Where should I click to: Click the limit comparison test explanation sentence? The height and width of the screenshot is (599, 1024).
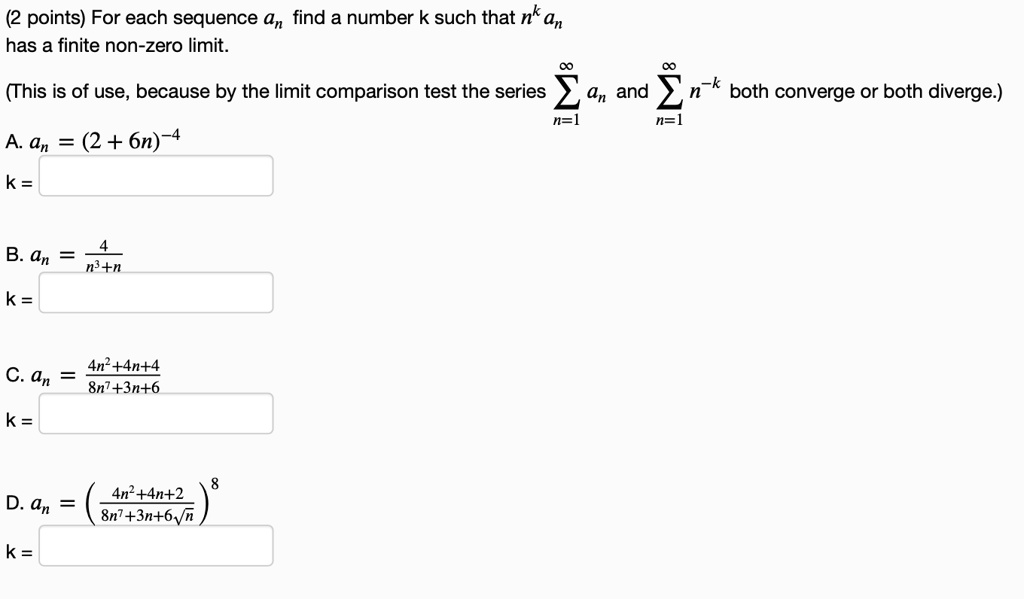[270, 91]
